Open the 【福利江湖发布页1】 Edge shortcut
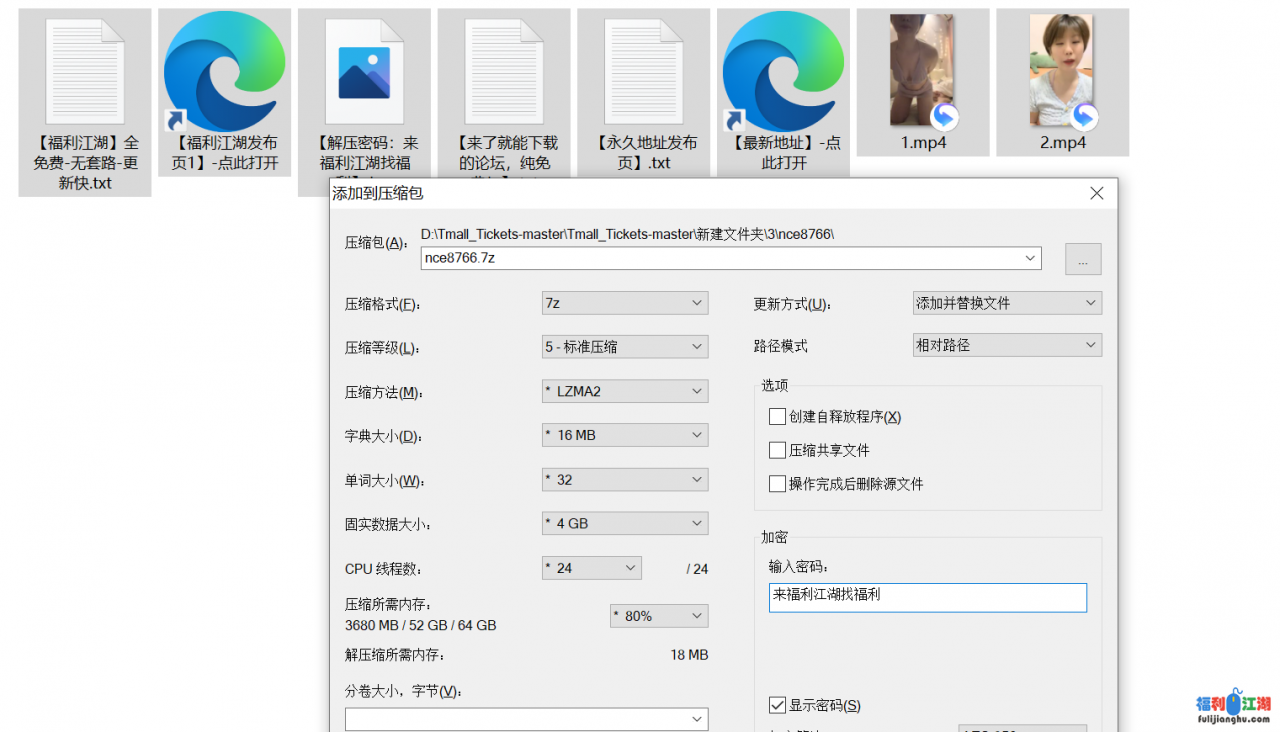The height and width of the screenshot is (732, 1280). click(x=224, y=68)
